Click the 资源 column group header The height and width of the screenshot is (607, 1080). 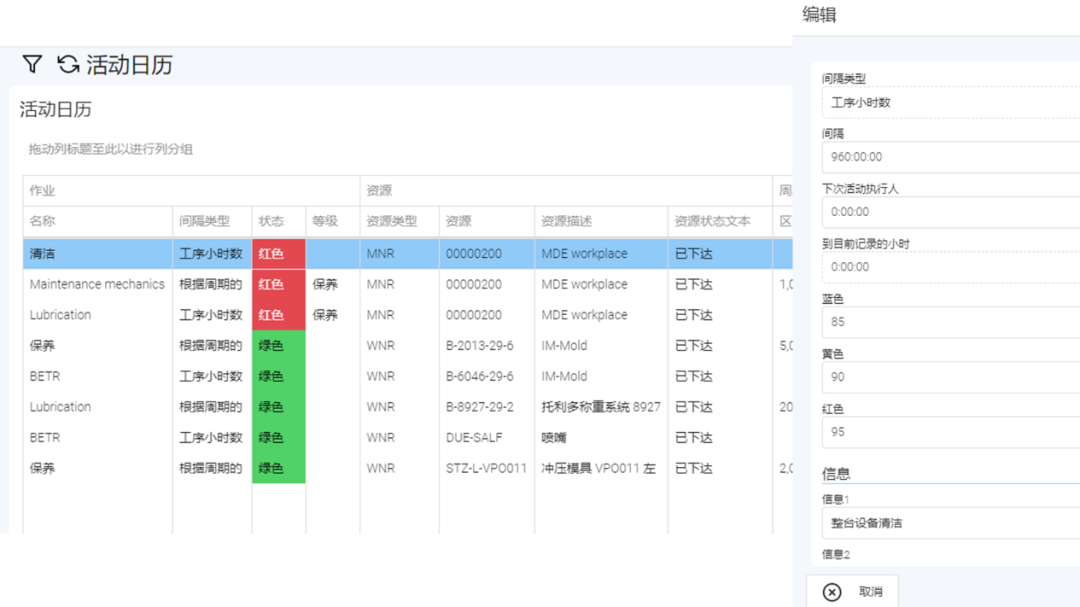pyautogui.click(x=566, y=190)
